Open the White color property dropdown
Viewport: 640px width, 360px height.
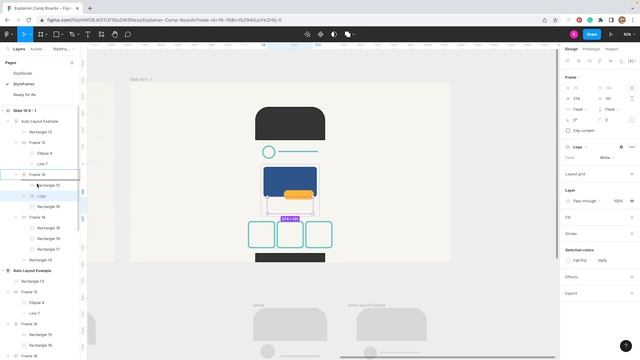coord(607,158)
